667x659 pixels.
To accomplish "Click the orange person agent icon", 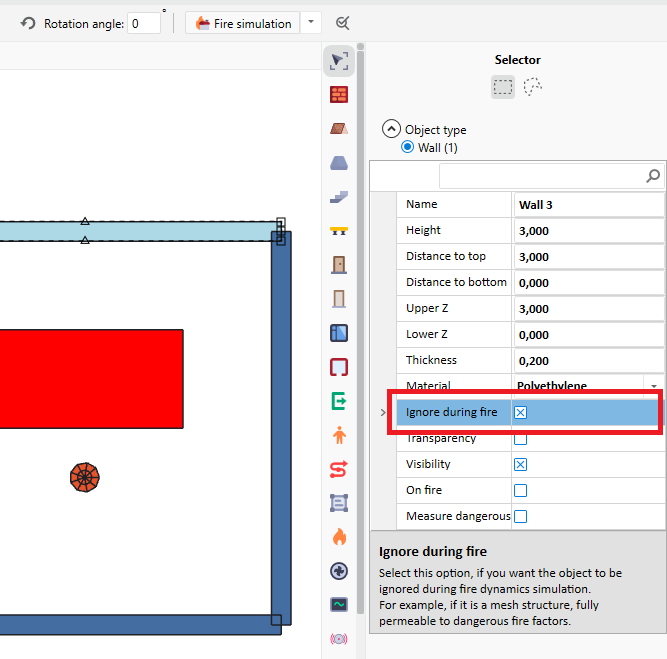I will click(339, 435).
